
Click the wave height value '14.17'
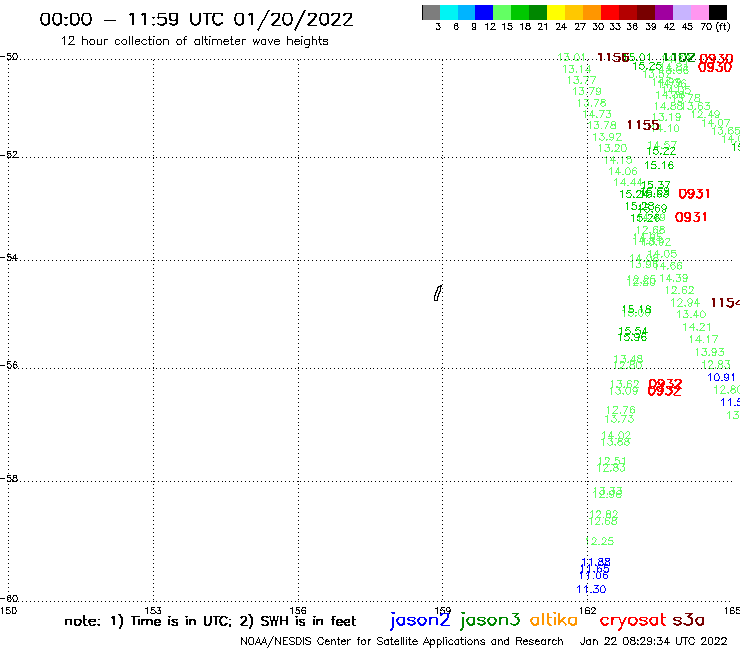(703, 339)
